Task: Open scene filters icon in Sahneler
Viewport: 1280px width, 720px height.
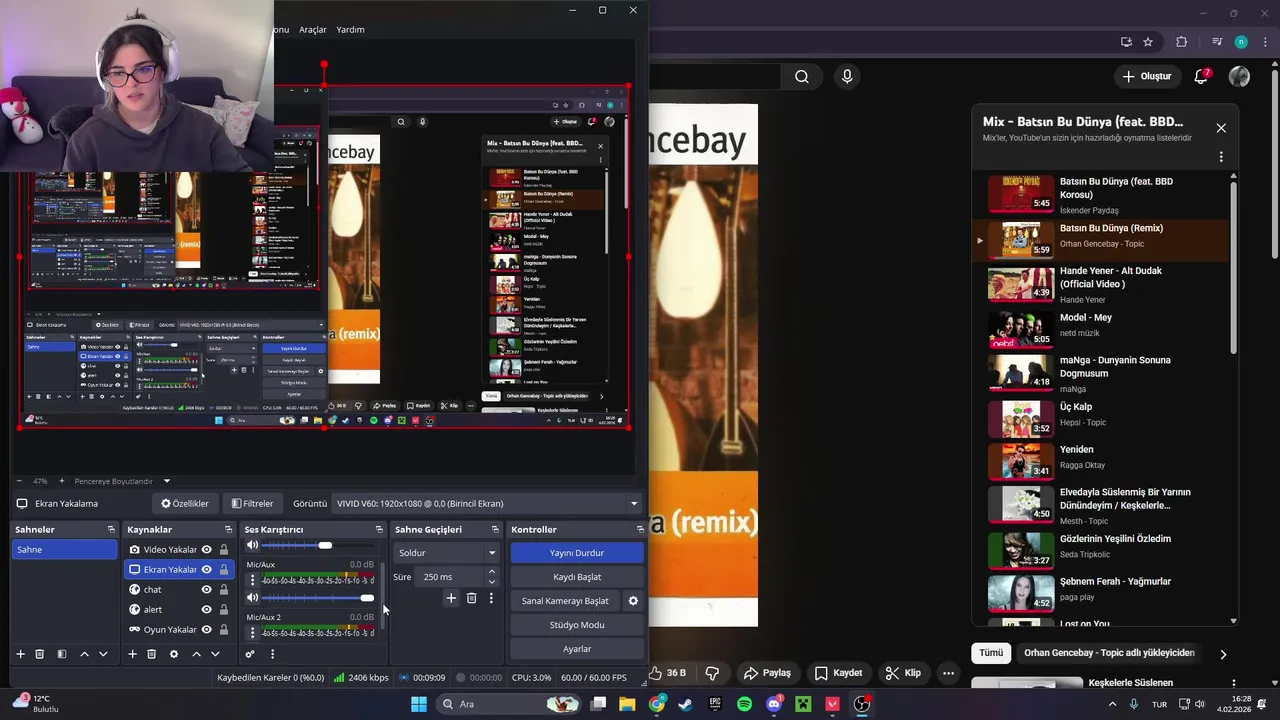Action: pyautogui.click(x=61, y=654)
